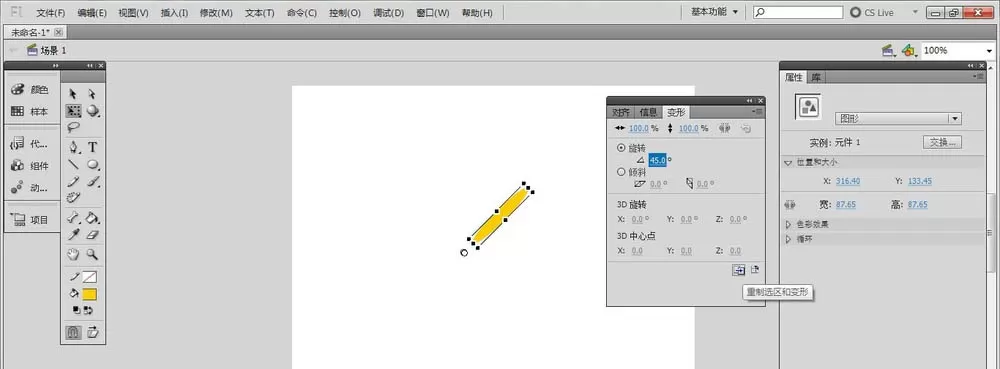Open the 图形 instance type dropdown

coord(898,119)
